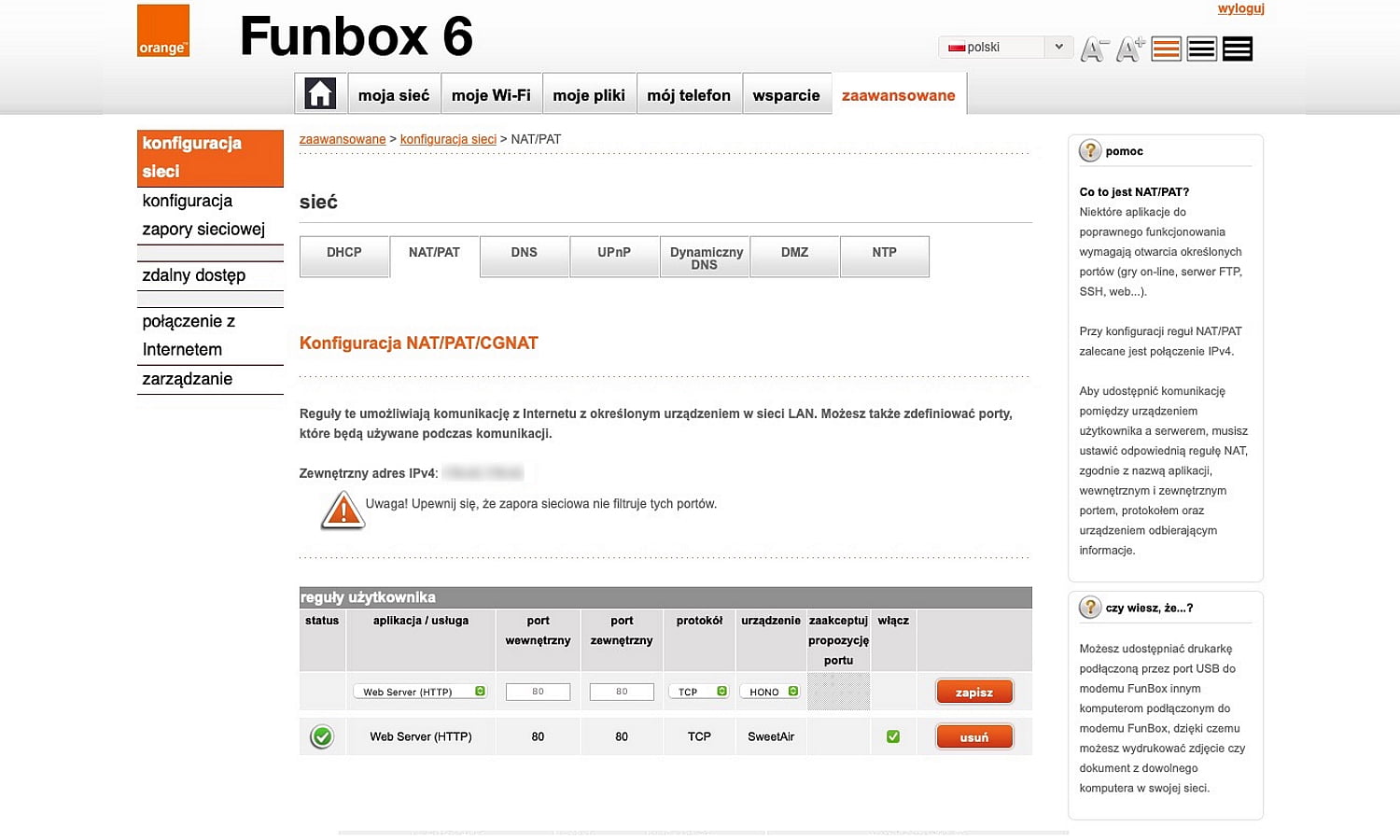Uncheck the włącz checkbox for the SweetAir rule
The height and width of the screenshot is (840, 1400).
pos(892,736)
